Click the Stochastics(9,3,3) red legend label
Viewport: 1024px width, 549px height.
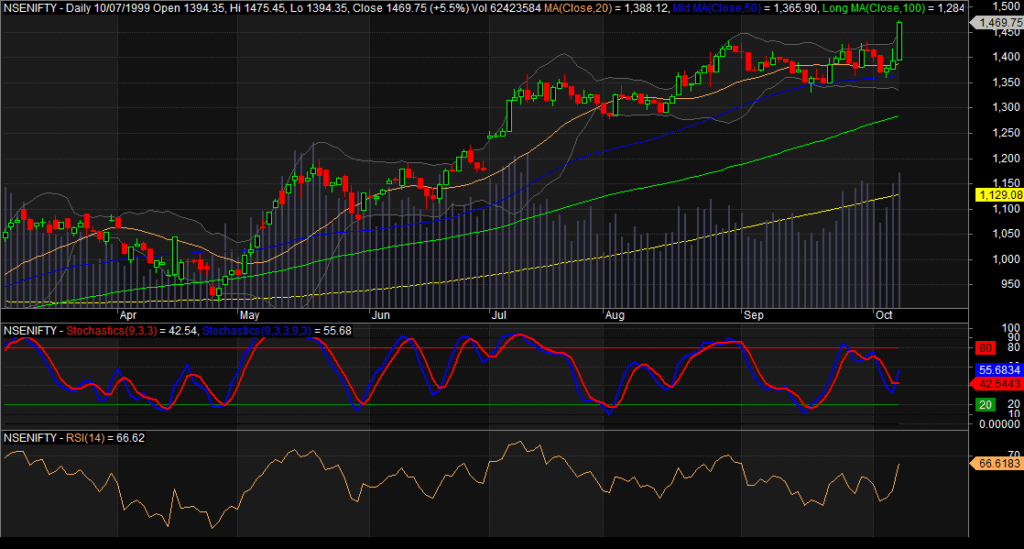point(112,331)
